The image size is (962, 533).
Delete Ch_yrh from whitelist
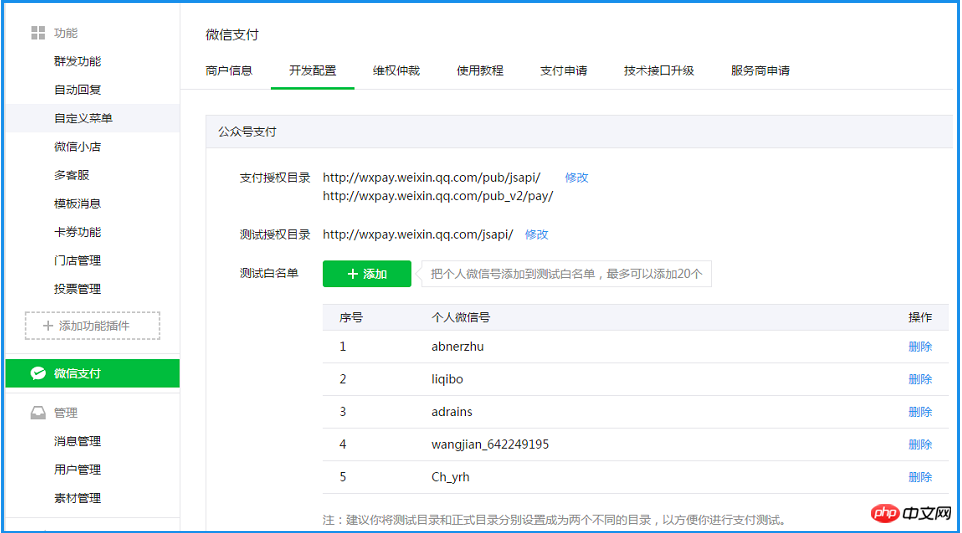[920, 477]
